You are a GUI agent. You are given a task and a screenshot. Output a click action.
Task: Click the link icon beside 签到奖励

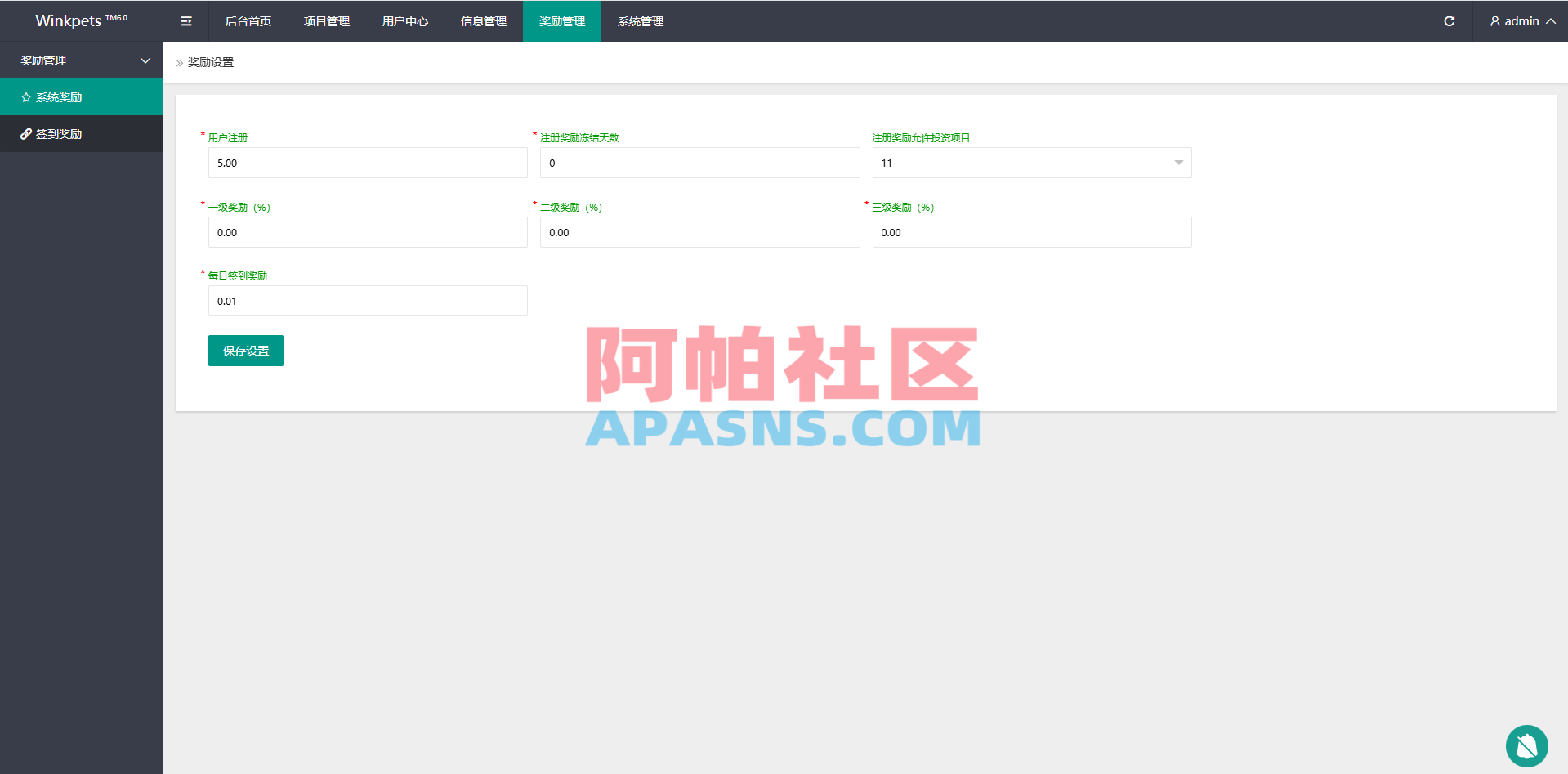pyautogui.click(x=25, y=133)
